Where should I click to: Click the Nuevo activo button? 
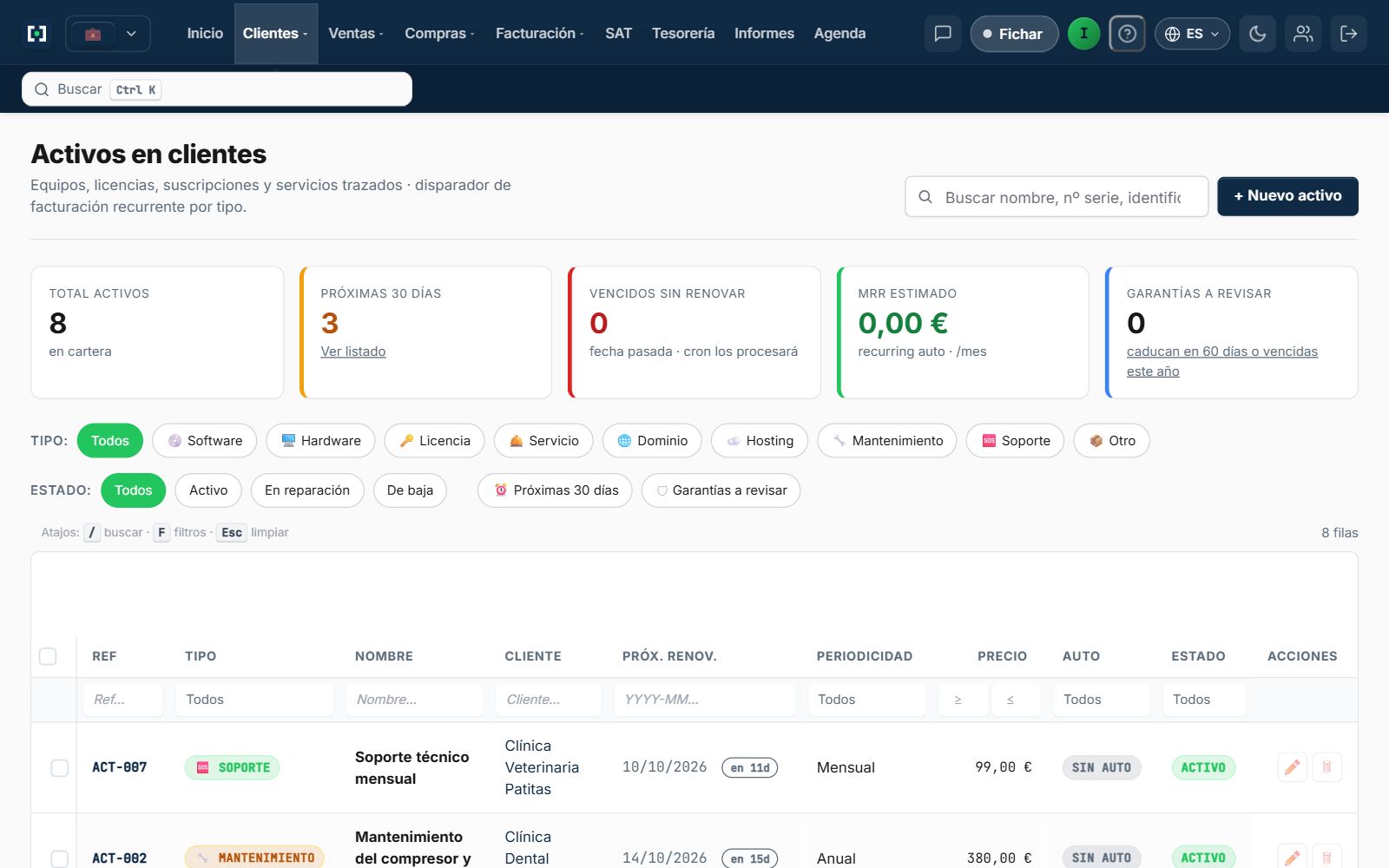(x=1287, y=196)
